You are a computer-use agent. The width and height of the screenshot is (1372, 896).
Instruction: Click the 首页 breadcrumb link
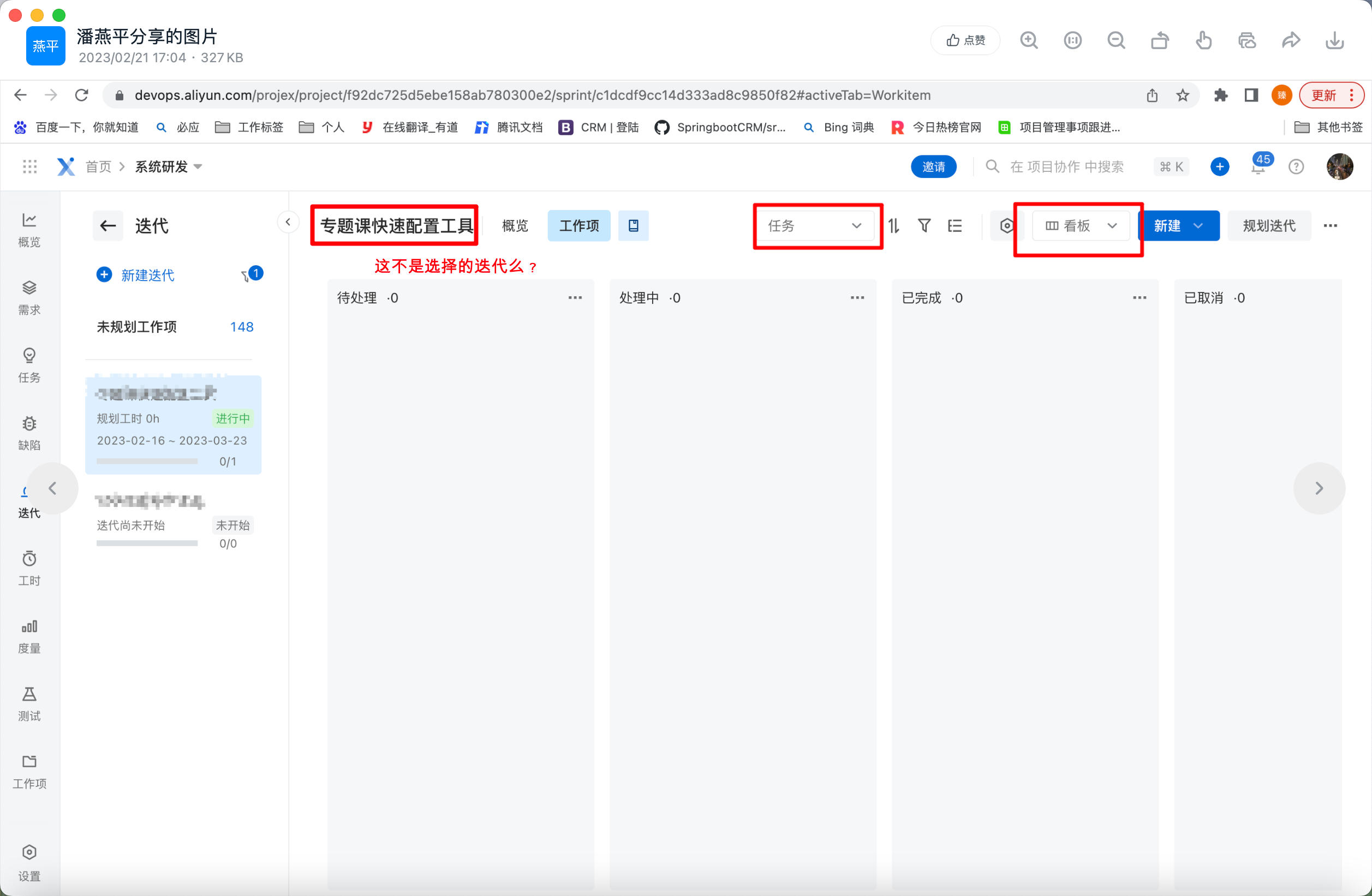click(x=99, y=166)
